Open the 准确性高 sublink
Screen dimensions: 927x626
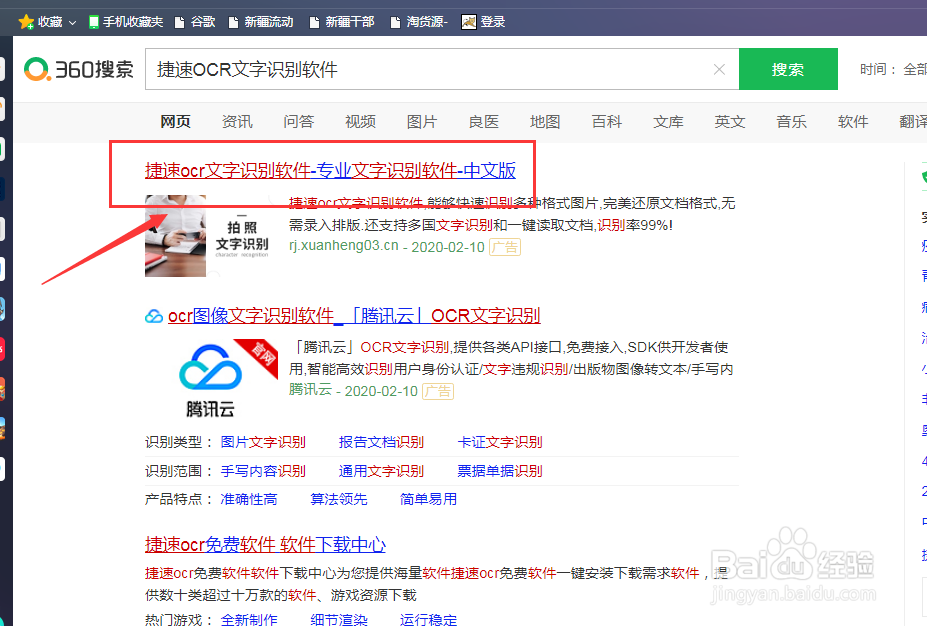[249, 499]
